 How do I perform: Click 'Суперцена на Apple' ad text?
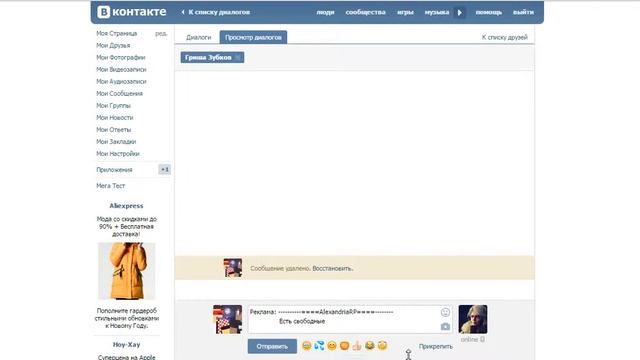pos(127,357)
